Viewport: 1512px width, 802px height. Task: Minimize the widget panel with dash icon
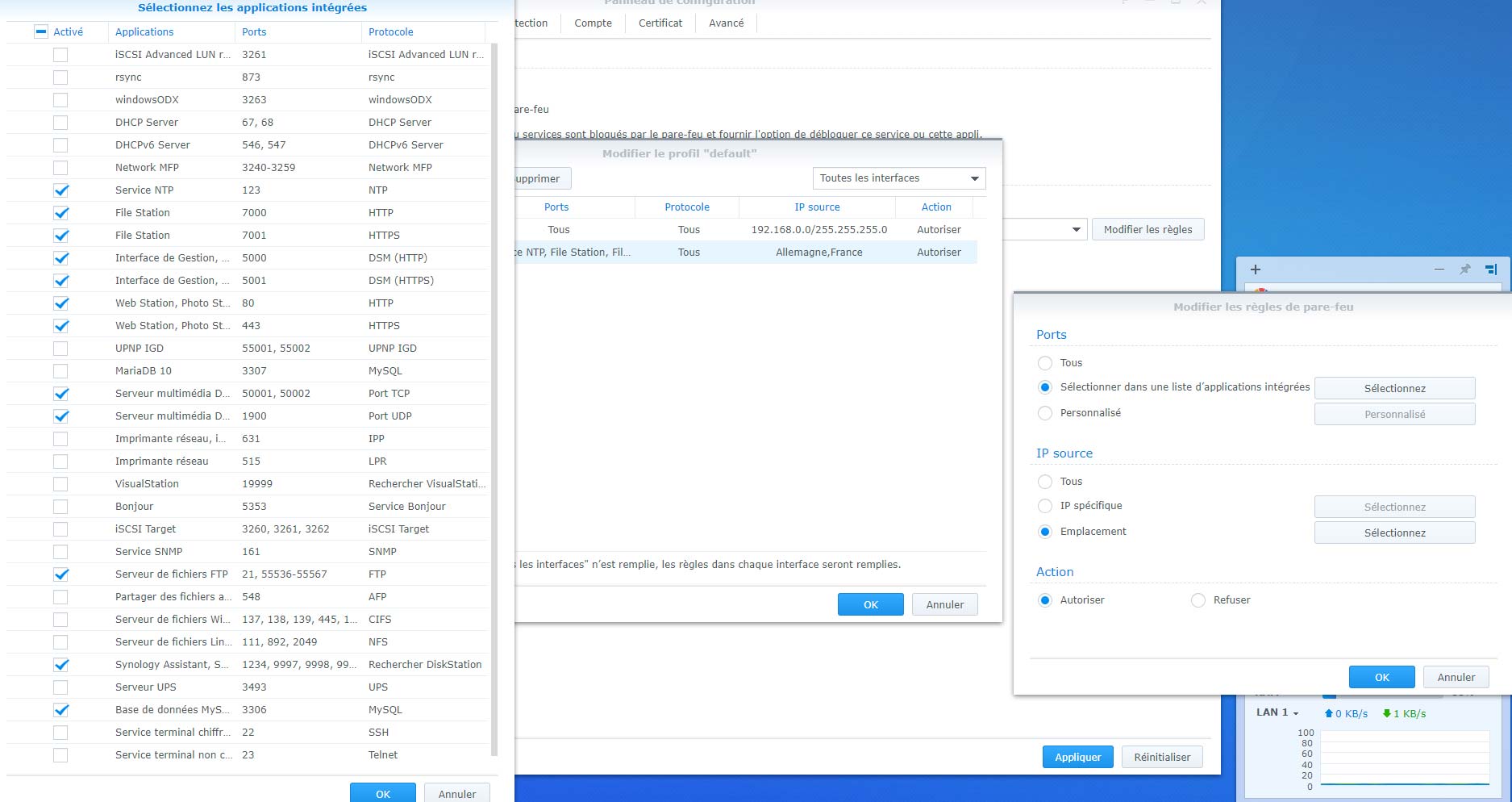[x=1439, y=269]
